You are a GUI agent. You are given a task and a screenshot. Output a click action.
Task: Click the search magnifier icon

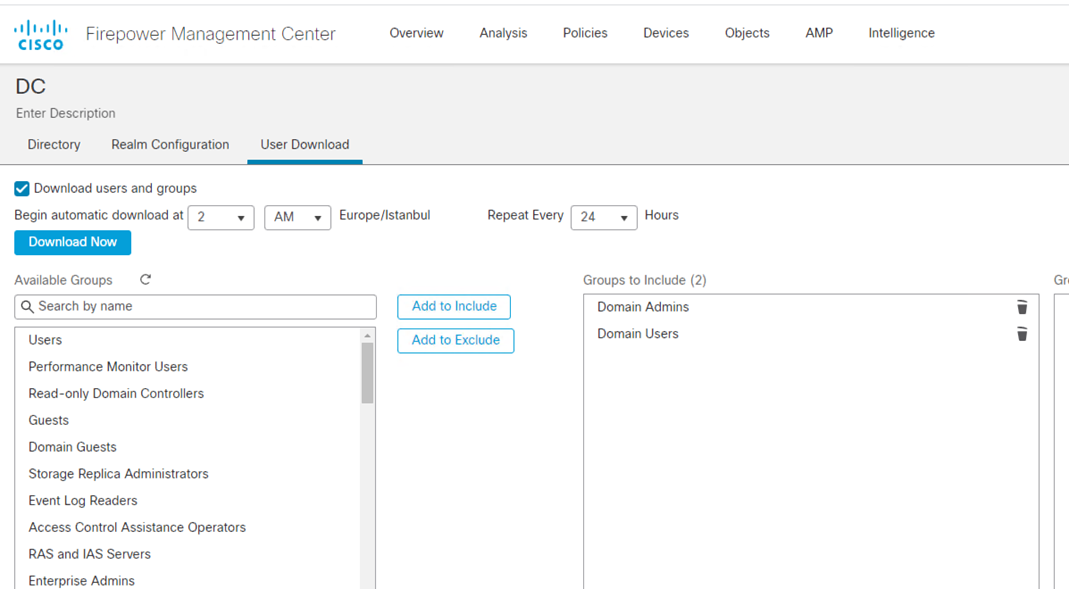point(27,307)
